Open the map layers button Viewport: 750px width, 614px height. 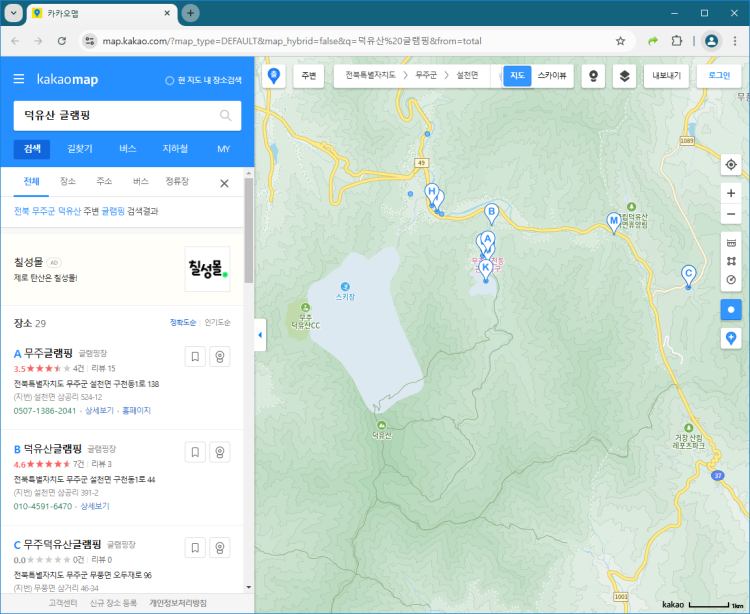[x=624, y=76]
